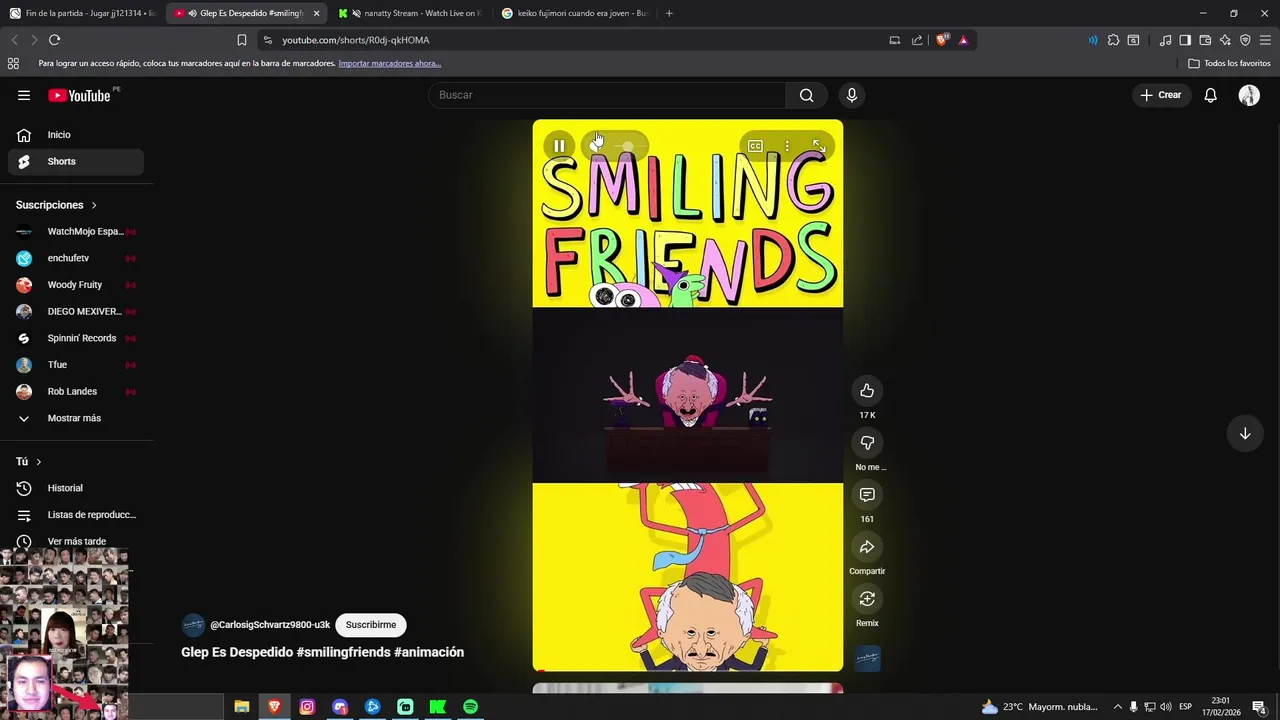The width and height of the screenshot is (1280, 720).
Task: Open Woody Fruity channel
Action: click(x=76, y=285)
